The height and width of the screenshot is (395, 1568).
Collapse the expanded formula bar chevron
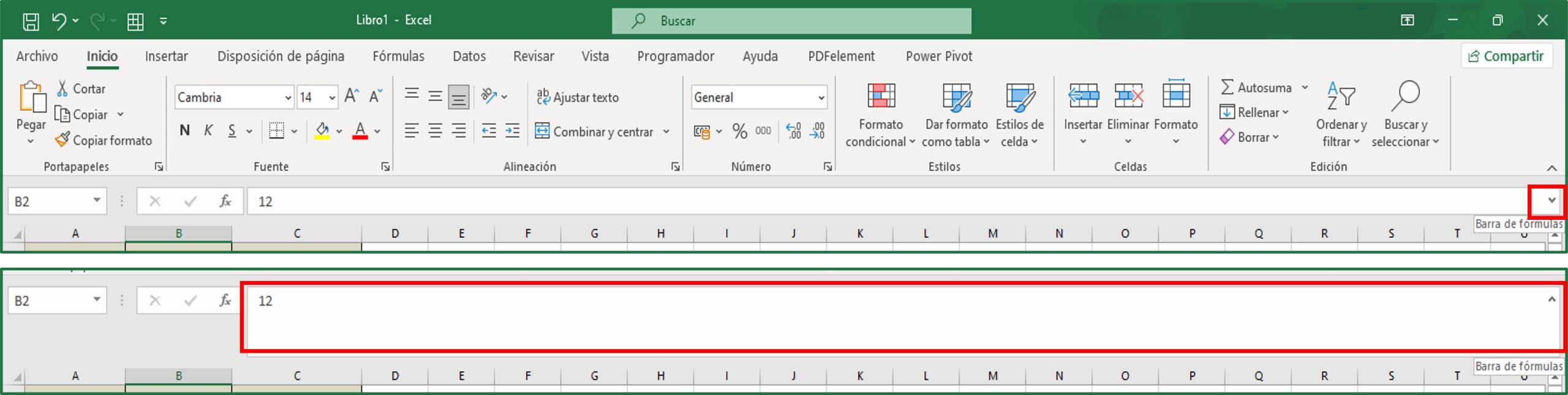point(1551,299)
